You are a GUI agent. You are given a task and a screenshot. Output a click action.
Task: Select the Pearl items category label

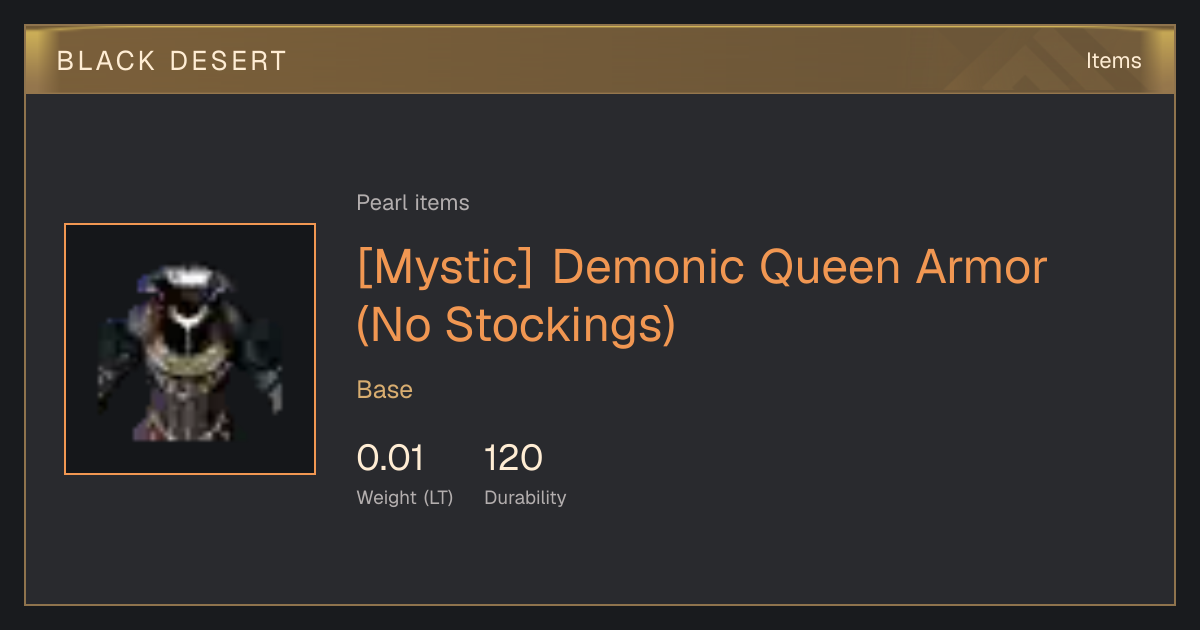coord(413,203)
